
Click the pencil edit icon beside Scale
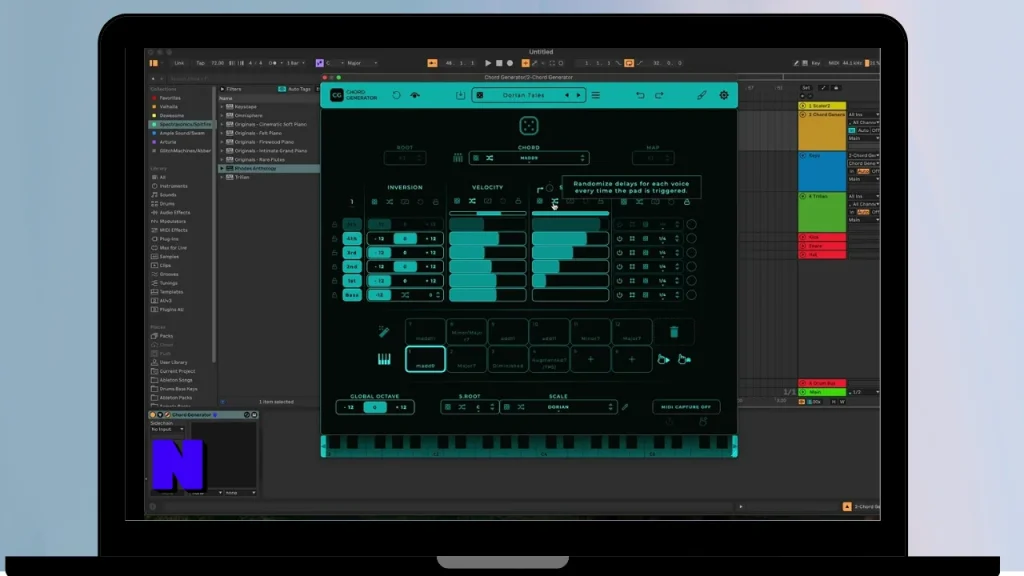625,407
